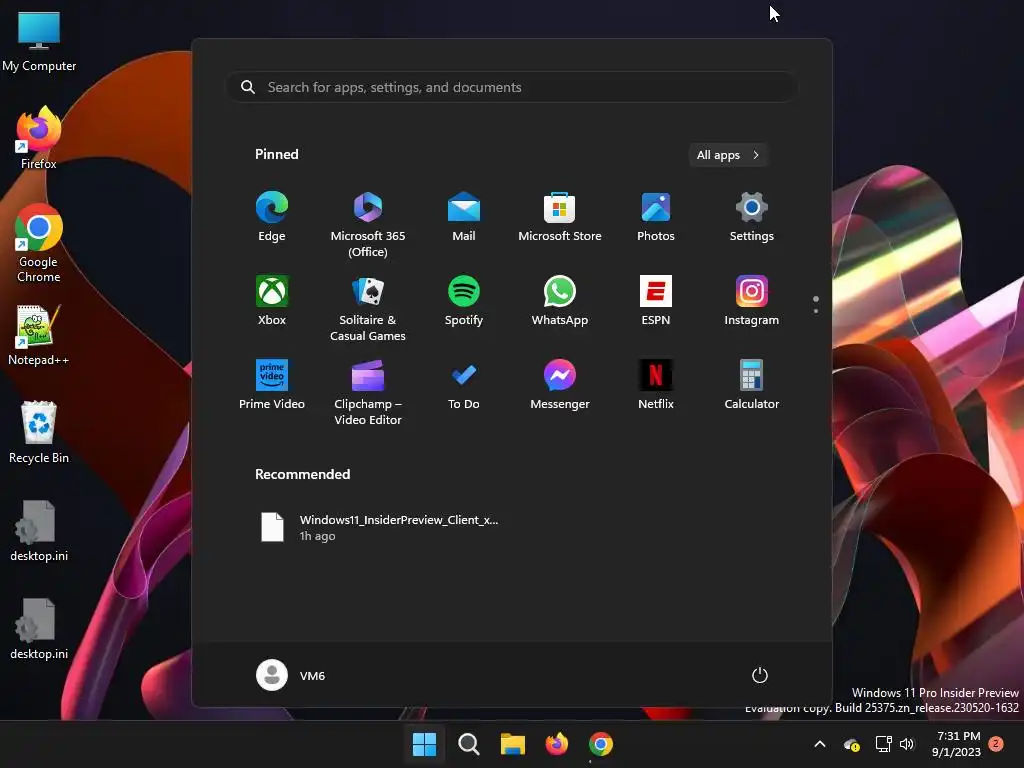The width and height of the screenshot is (1024, 768).
Task: Select My Computer desktop icon
Action: (39, 41)
